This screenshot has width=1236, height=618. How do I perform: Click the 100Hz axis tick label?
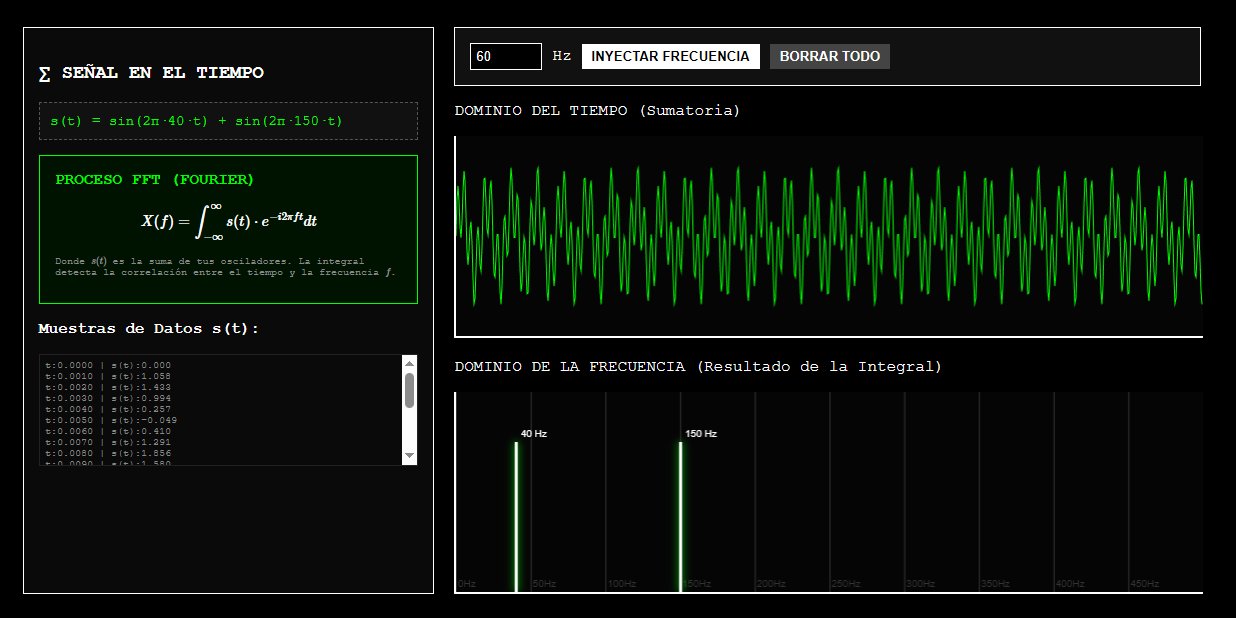pyautogui.click(x=622, y=583)
